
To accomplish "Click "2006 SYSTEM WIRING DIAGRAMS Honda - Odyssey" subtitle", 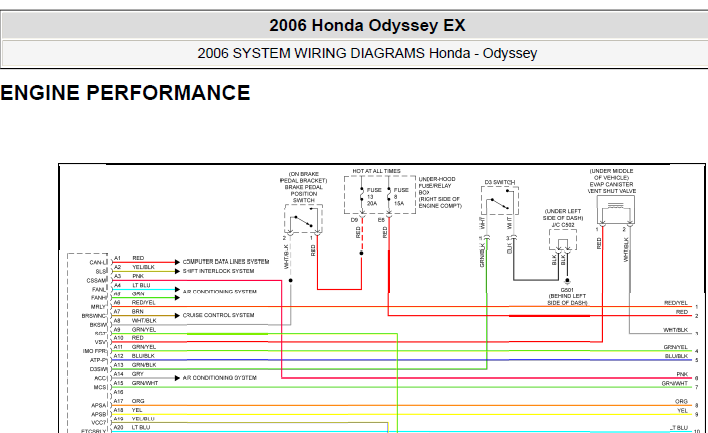I will (x=367, y=53).
